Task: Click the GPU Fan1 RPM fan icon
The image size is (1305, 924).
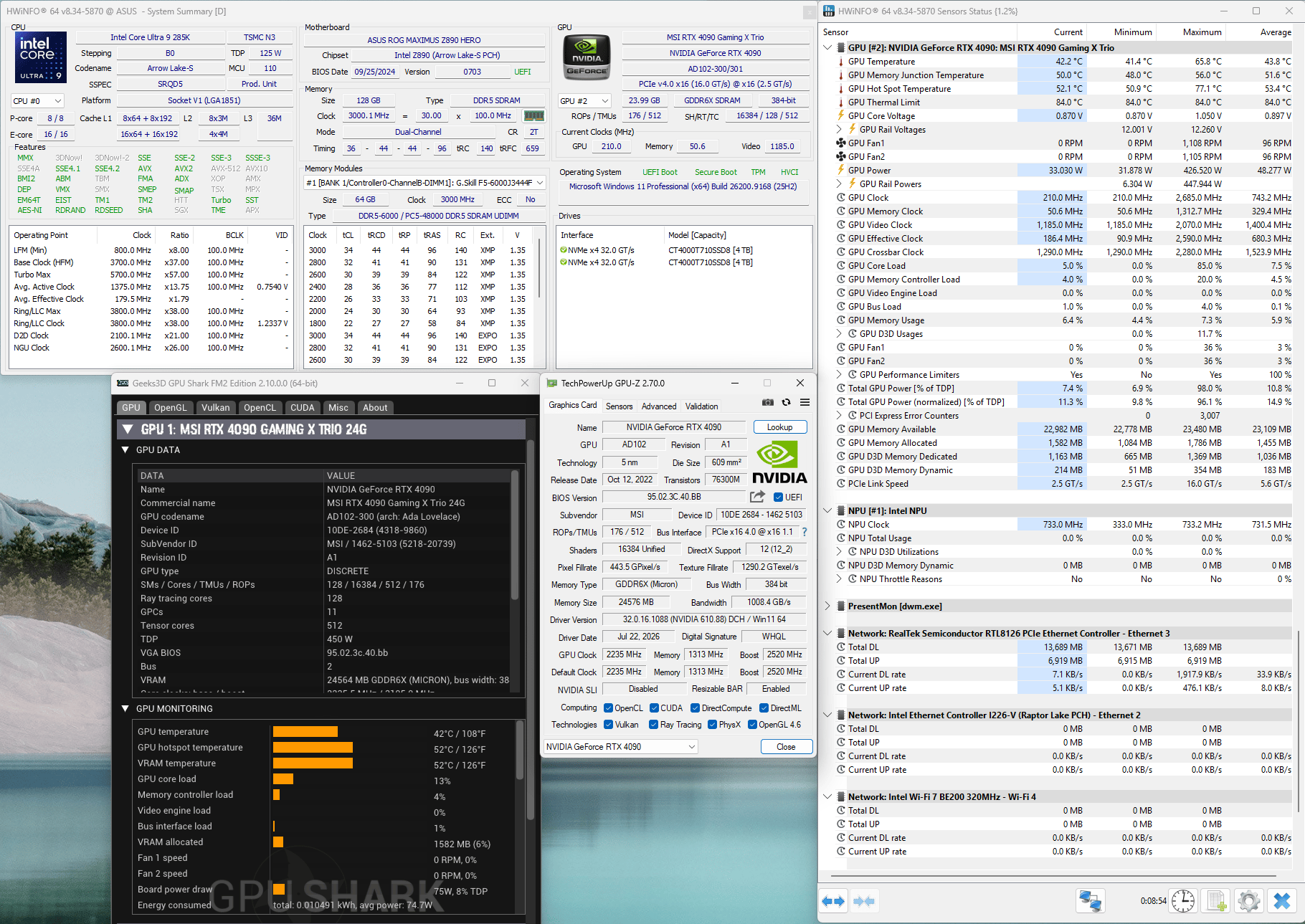Action: tap(841, 143)
